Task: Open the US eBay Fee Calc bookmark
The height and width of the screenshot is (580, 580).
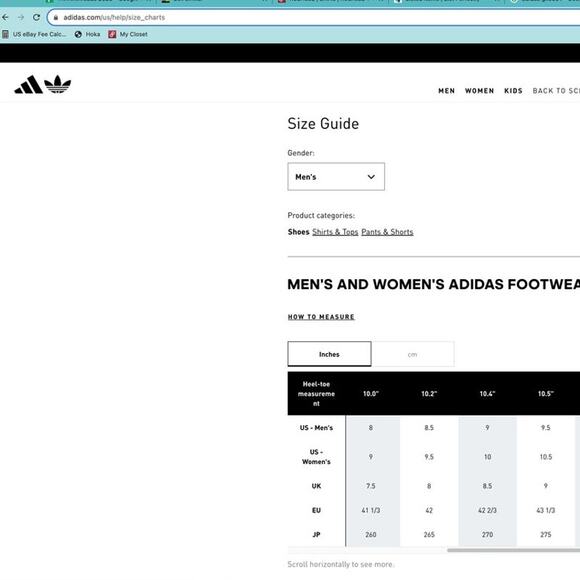Action: tap(34, 34)
